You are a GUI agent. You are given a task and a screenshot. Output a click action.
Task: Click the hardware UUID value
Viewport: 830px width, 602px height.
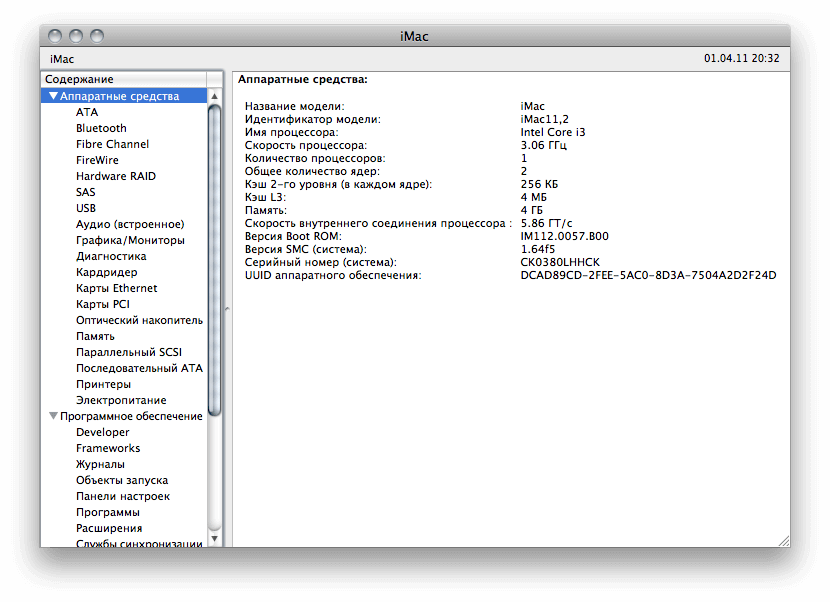click(x=648, y=275)
